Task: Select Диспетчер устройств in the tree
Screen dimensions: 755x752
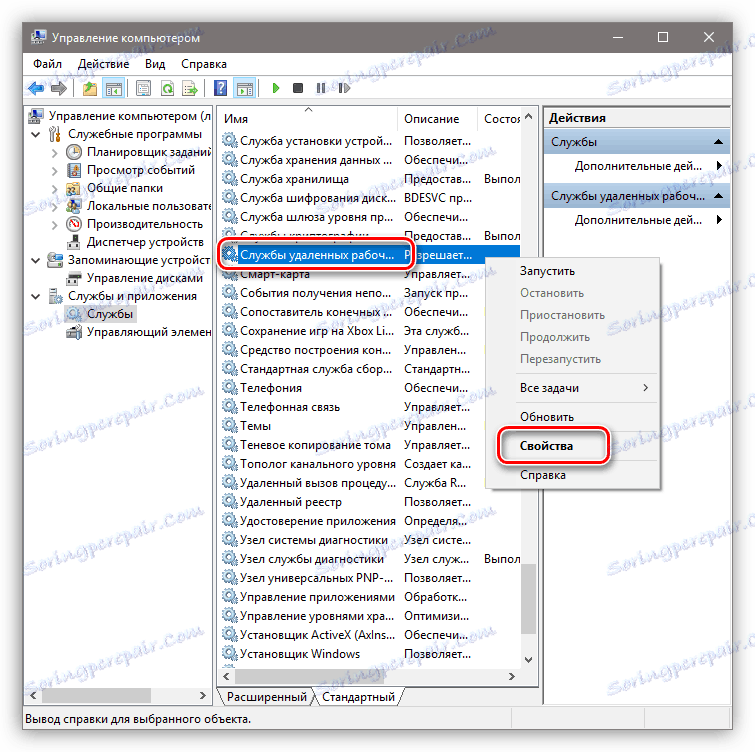Action: [x=145, y=242]
